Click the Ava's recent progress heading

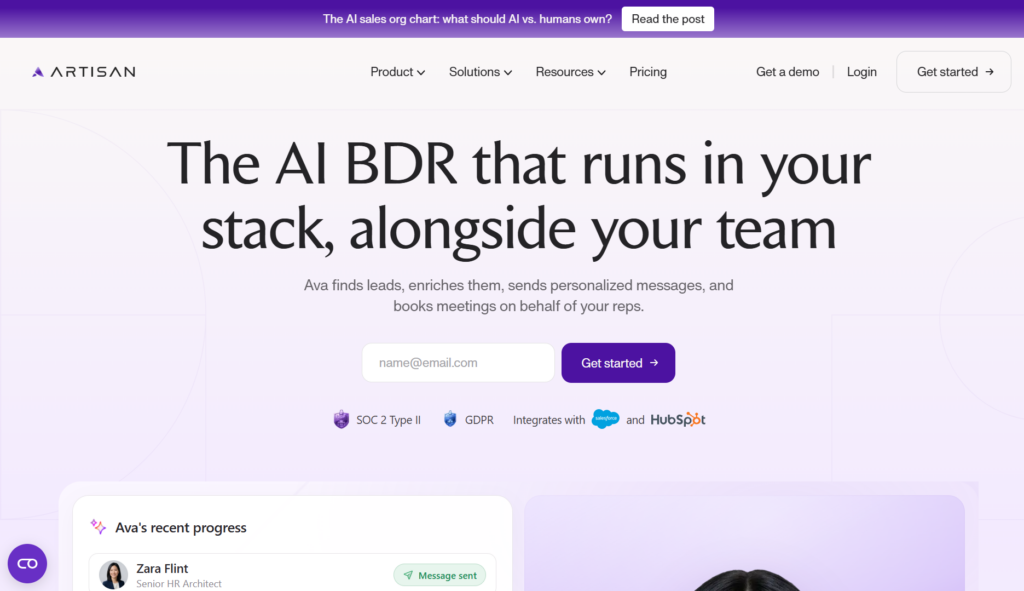click(x=181, y=527)
